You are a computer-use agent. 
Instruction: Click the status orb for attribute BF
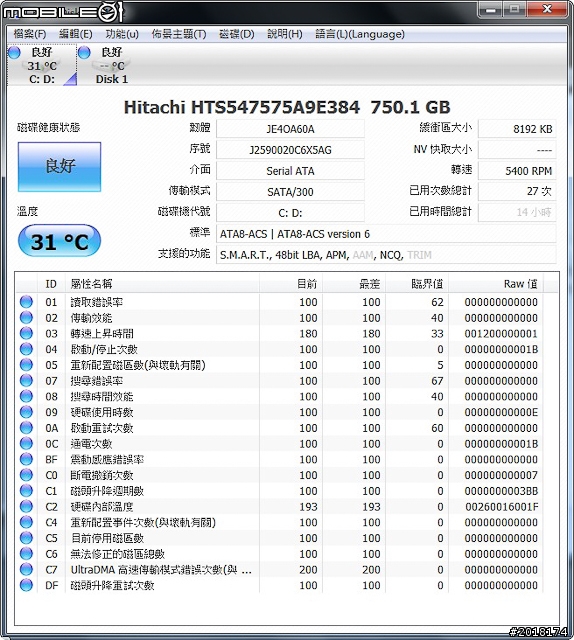tap(26, 459)
